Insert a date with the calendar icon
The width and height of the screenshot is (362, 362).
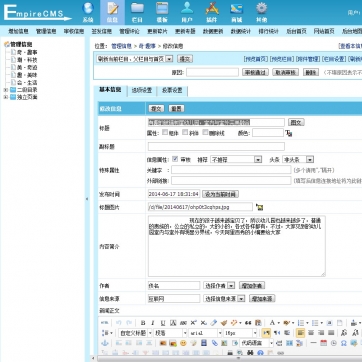(323, 343)
